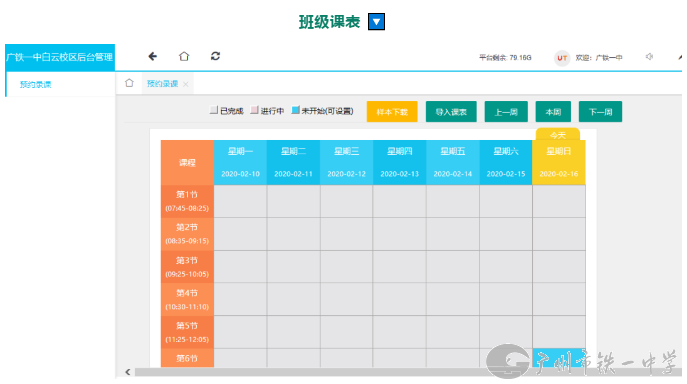
Task: Go to home via house icon in toolbar
Action: pyautogui.click(x=184, y=56)
